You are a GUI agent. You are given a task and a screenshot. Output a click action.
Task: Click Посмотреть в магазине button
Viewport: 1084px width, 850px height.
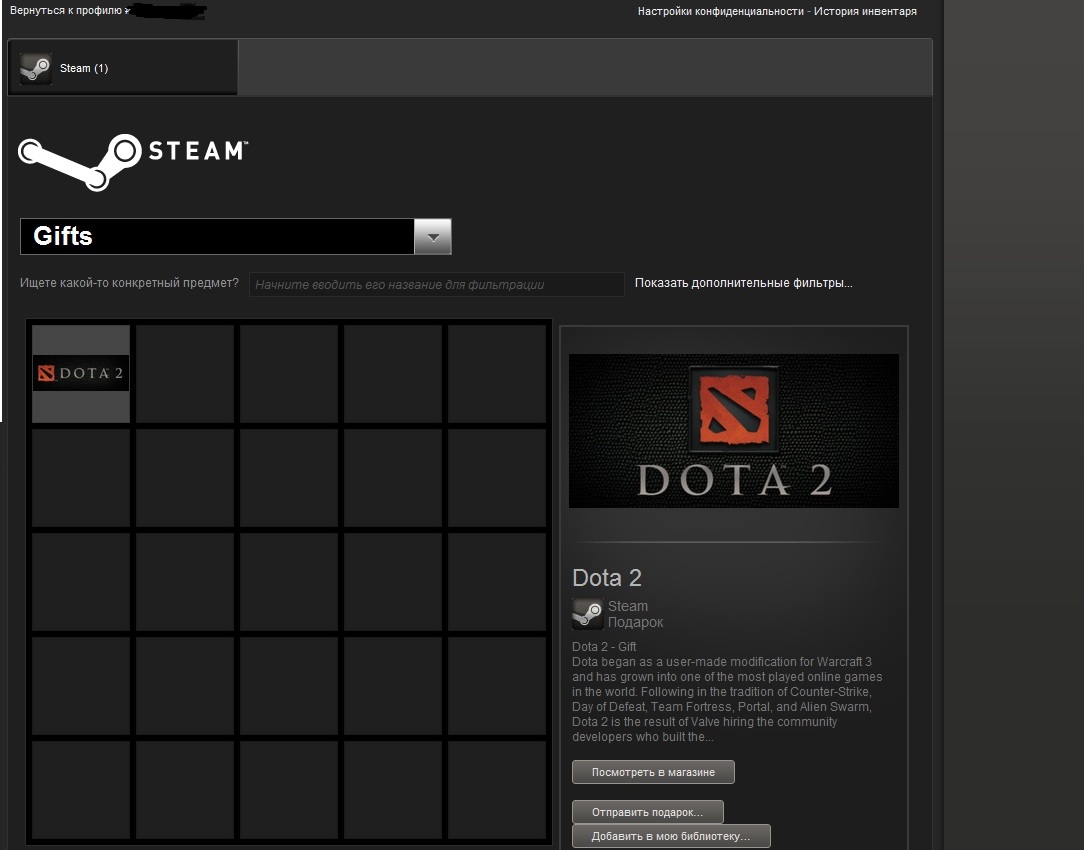click(x=653, y=772)
